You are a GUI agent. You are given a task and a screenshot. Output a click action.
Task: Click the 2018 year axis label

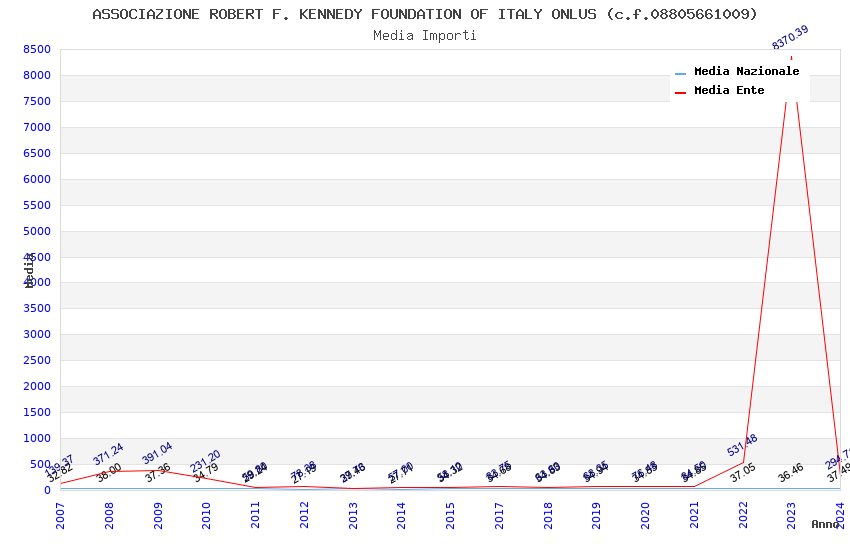(548, 515)
